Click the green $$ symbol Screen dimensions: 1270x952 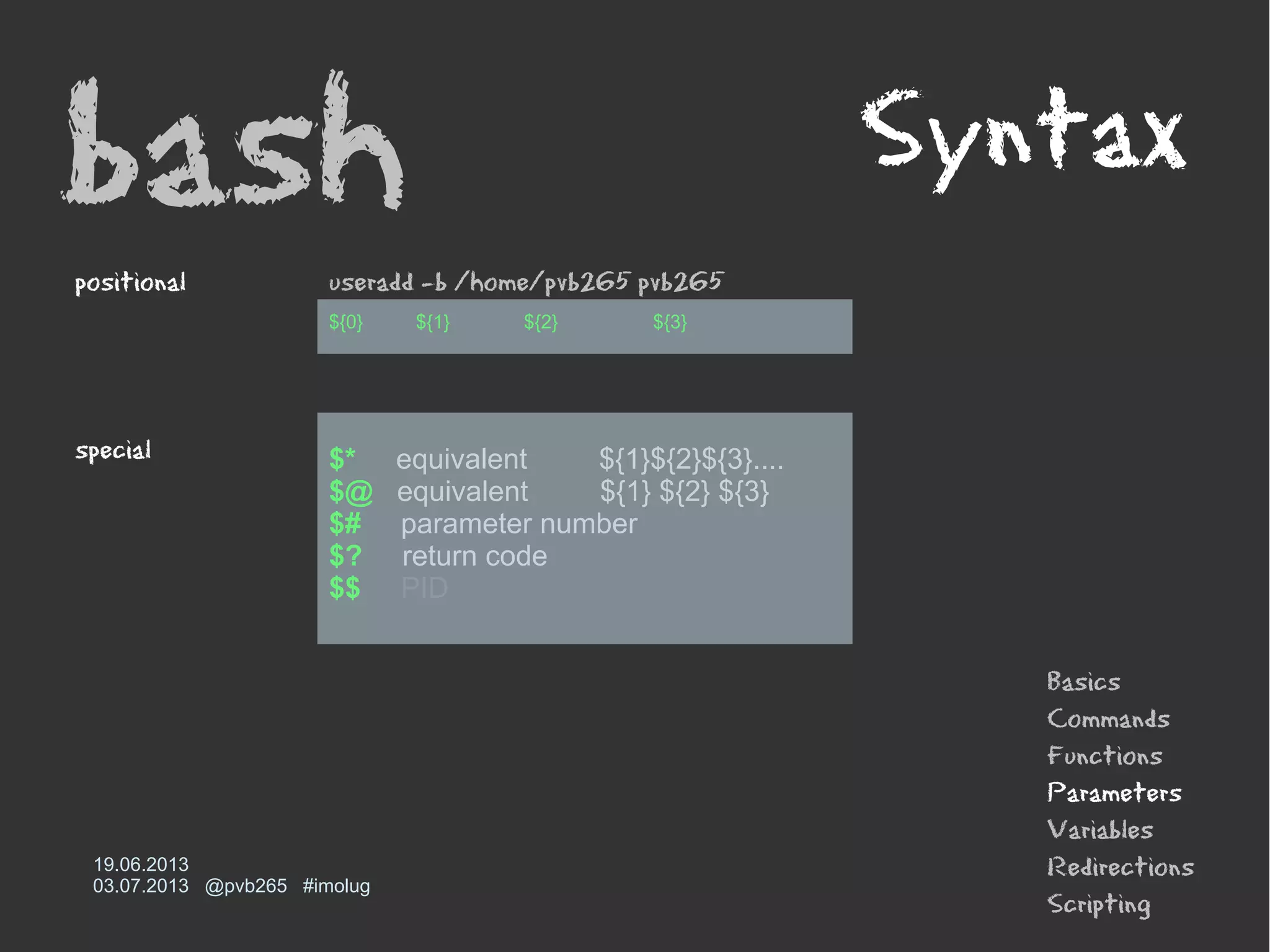coord(345,589)
